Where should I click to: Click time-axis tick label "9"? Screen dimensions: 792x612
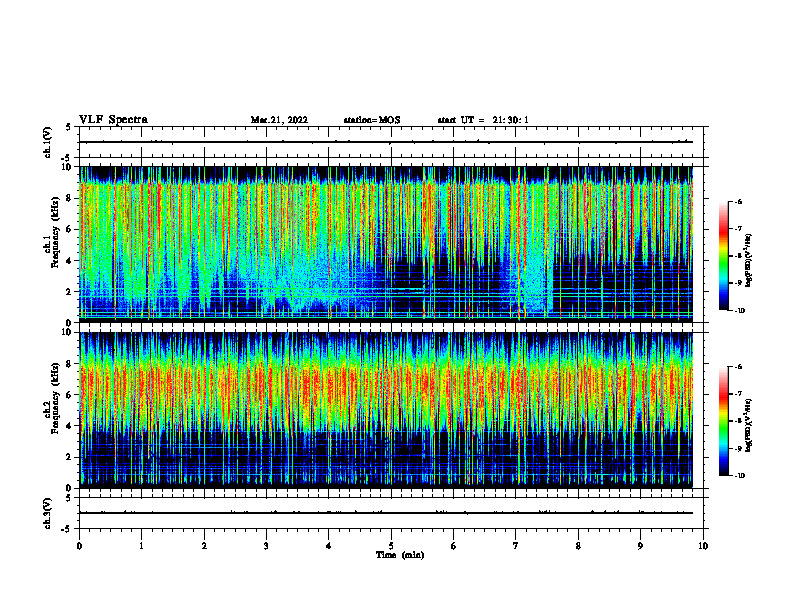coord(640,546)
